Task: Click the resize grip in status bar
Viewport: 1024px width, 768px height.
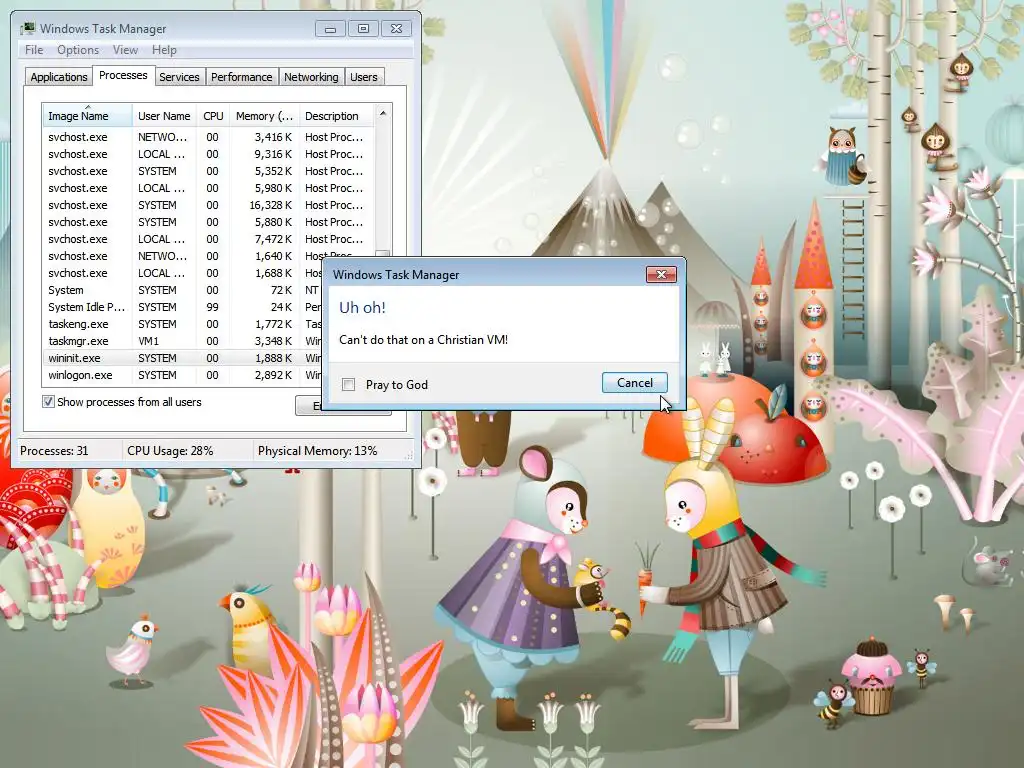Action: pyautogui.click(x=410, y=456)
